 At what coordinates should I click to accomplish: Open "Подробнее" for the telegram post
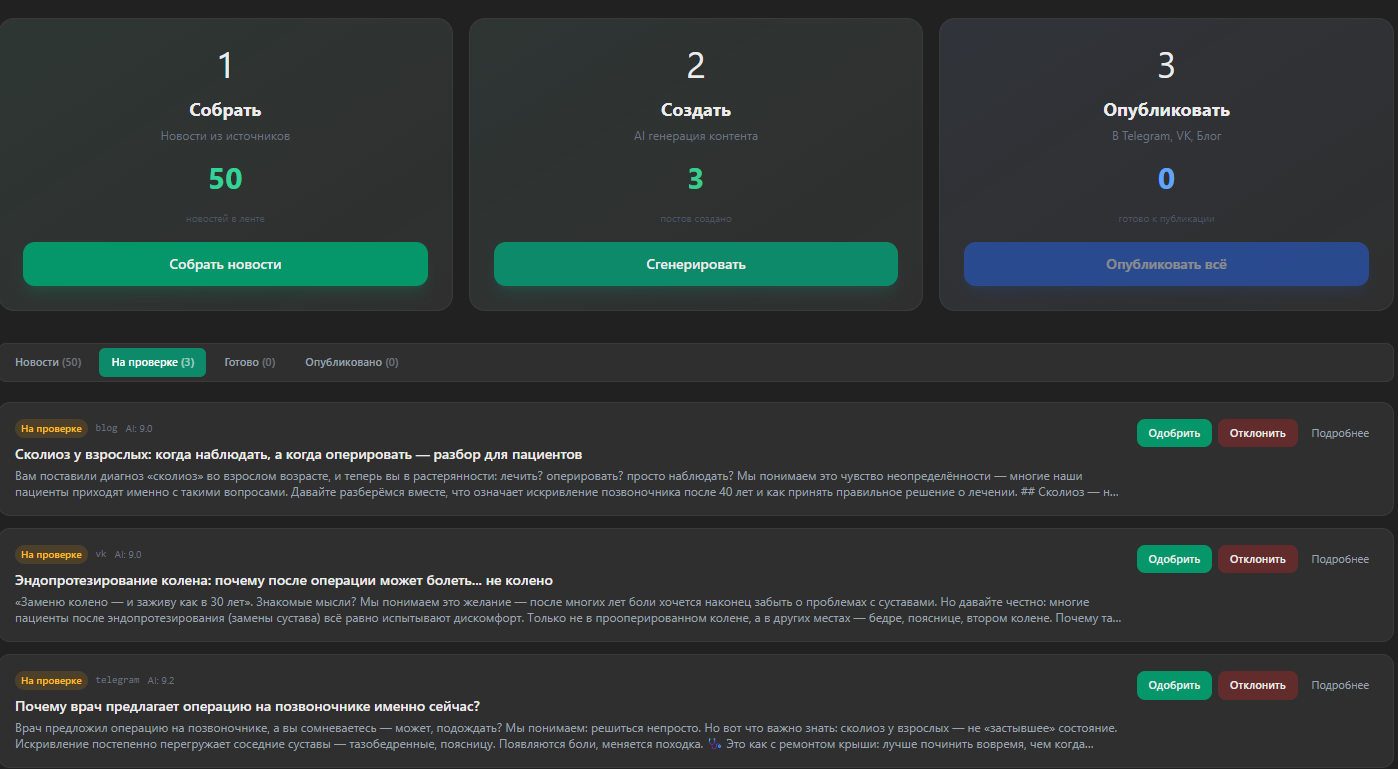(1340, 685)
